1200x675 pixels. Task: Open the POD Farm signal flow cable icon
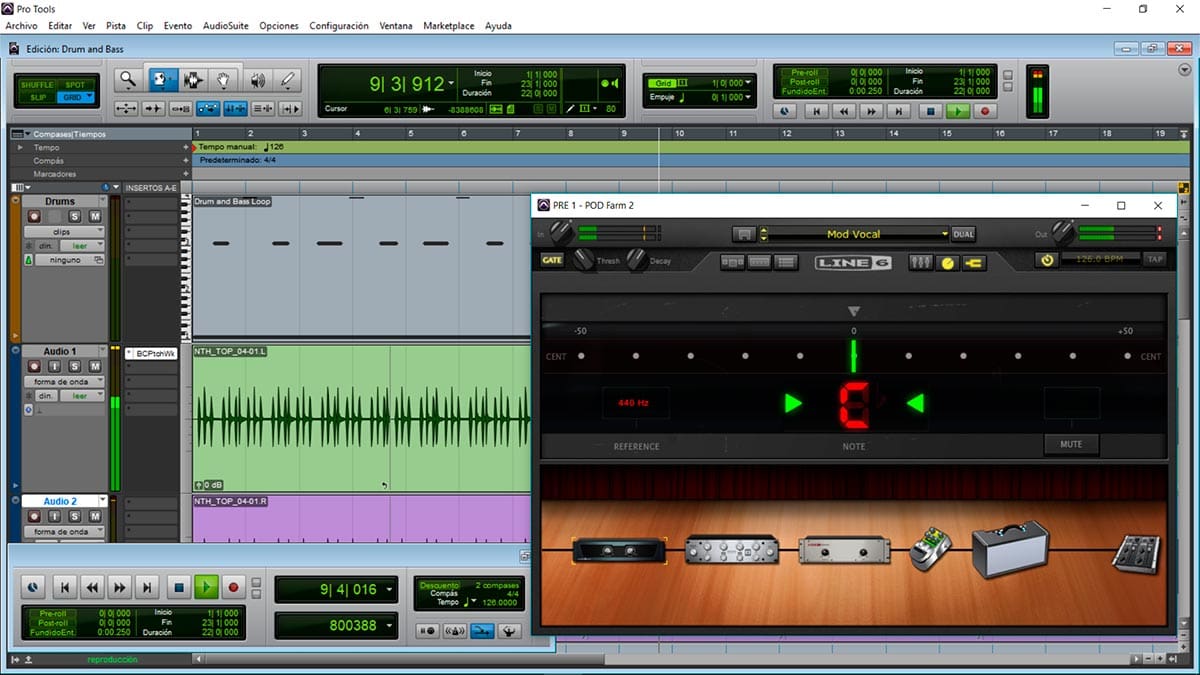[973, 262]
